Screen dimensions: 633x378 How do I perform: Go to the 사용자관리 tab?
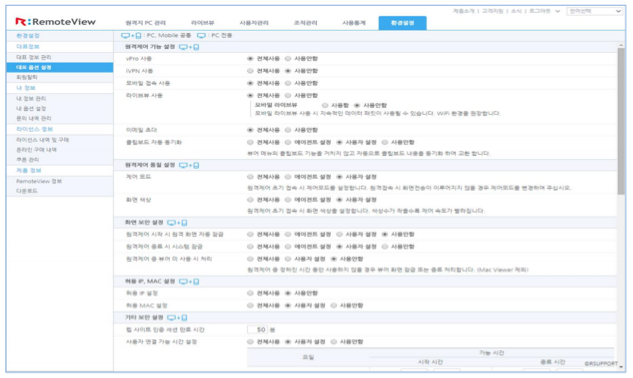click(x=254, y=23)
